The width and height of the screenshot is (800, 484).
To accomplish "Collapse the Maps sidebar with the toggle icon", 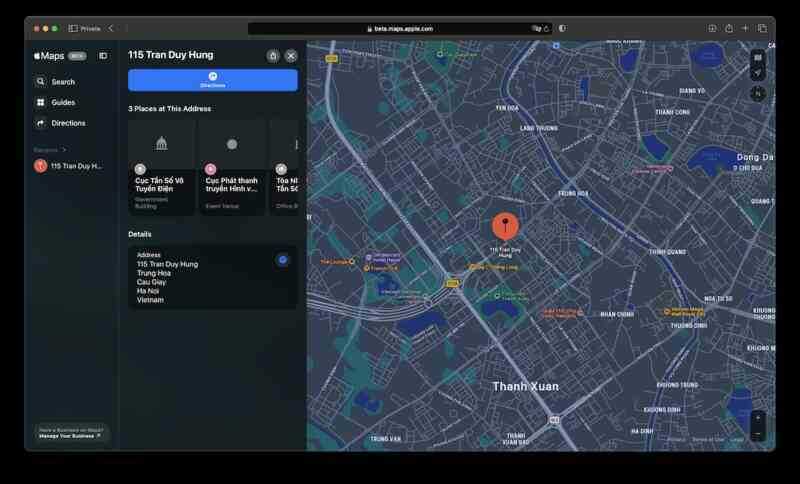I will click(x=103, y=56).
